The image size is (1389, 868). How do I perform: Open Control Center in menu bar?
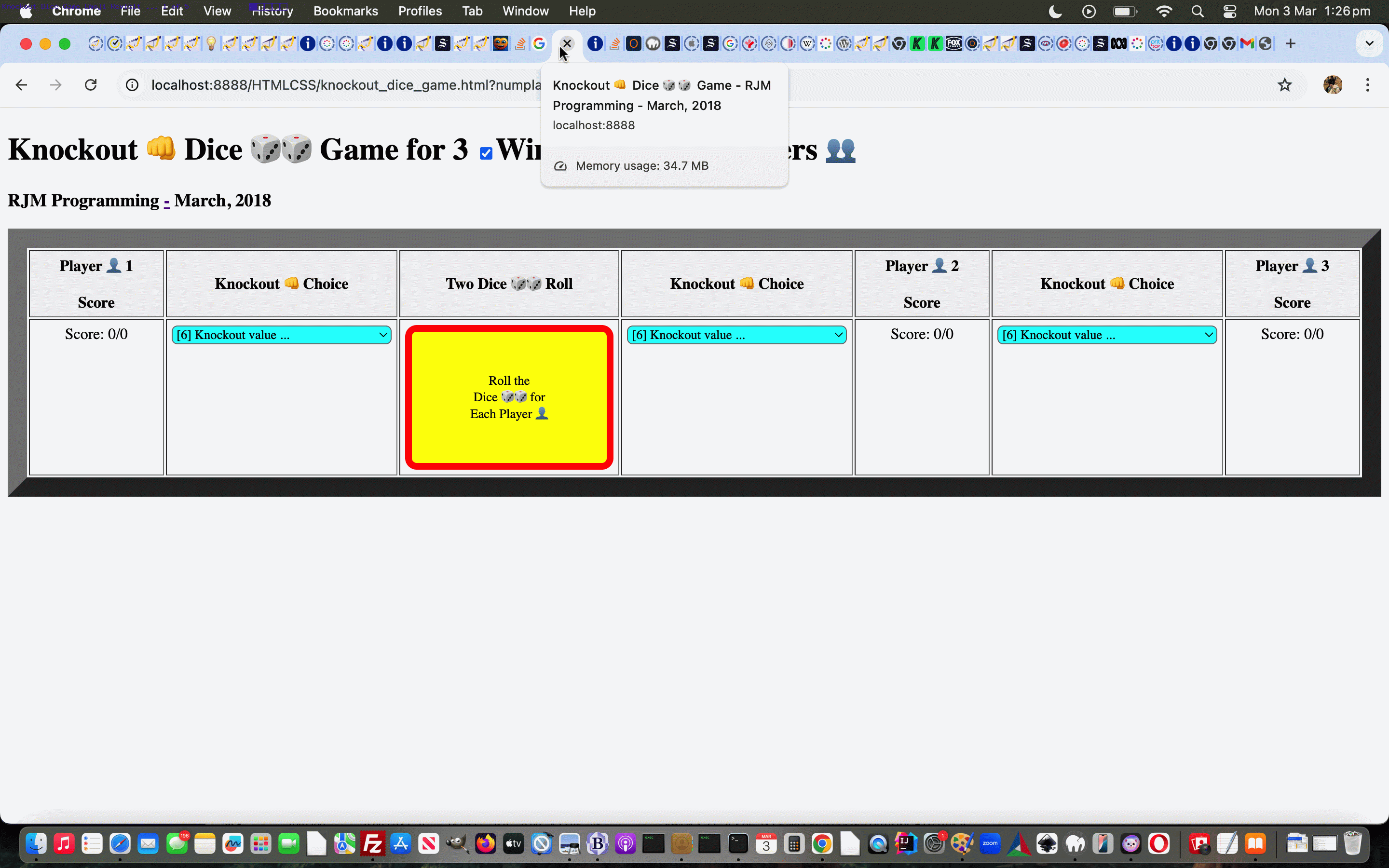[1229, 12]
